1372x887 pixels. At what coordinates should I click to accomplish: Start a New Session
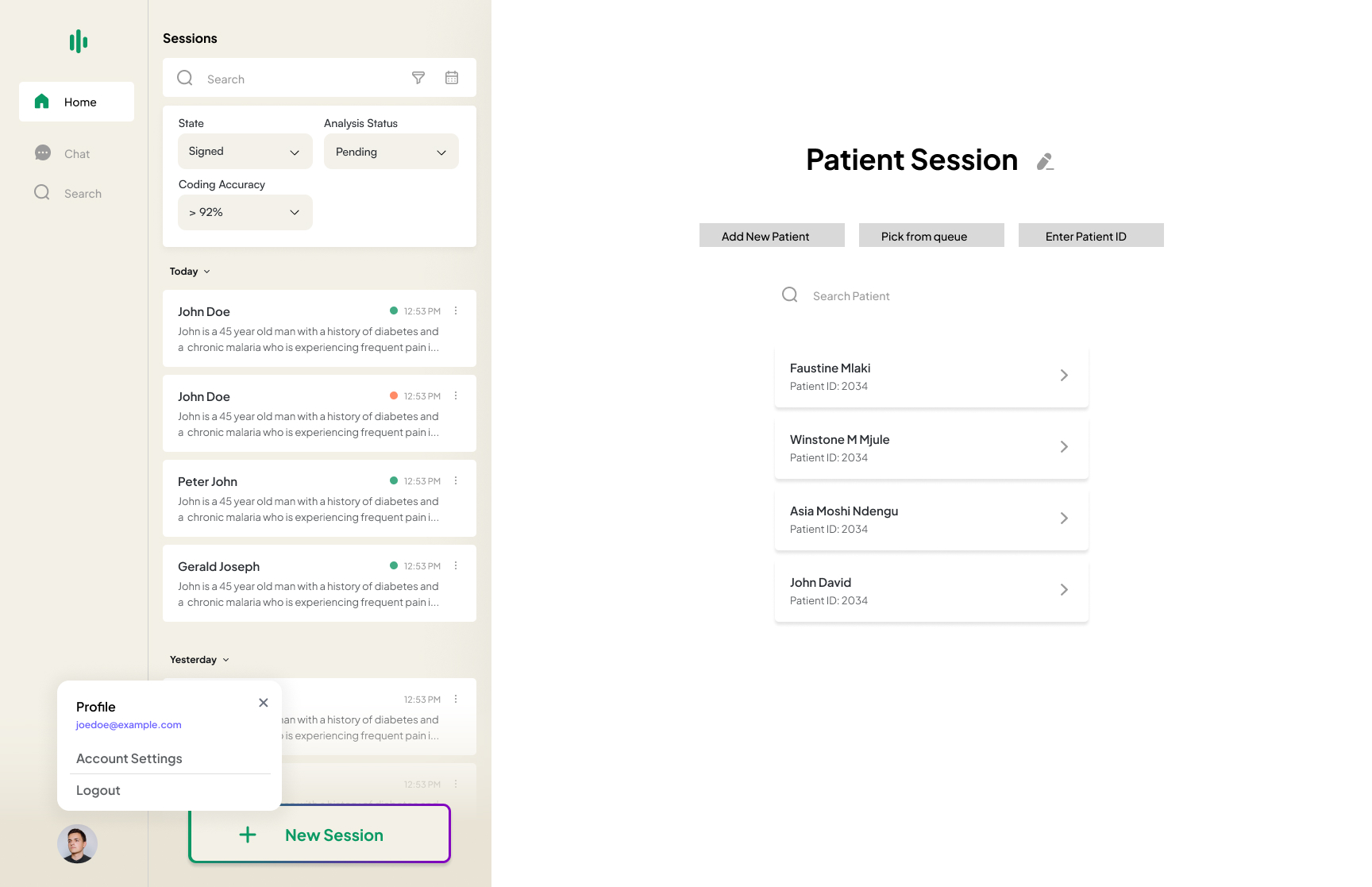pyautogui.click(x=319, y=835)
